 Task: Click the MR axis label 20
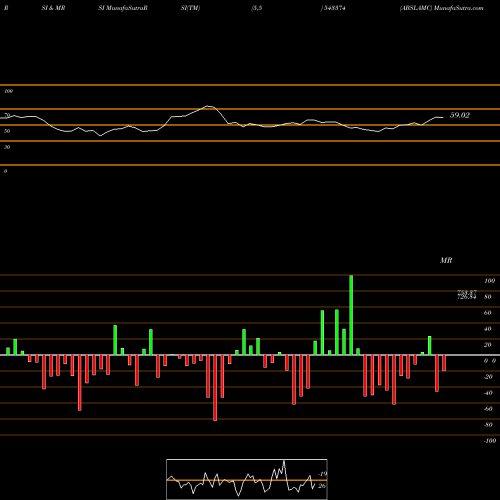pos(488,345)
